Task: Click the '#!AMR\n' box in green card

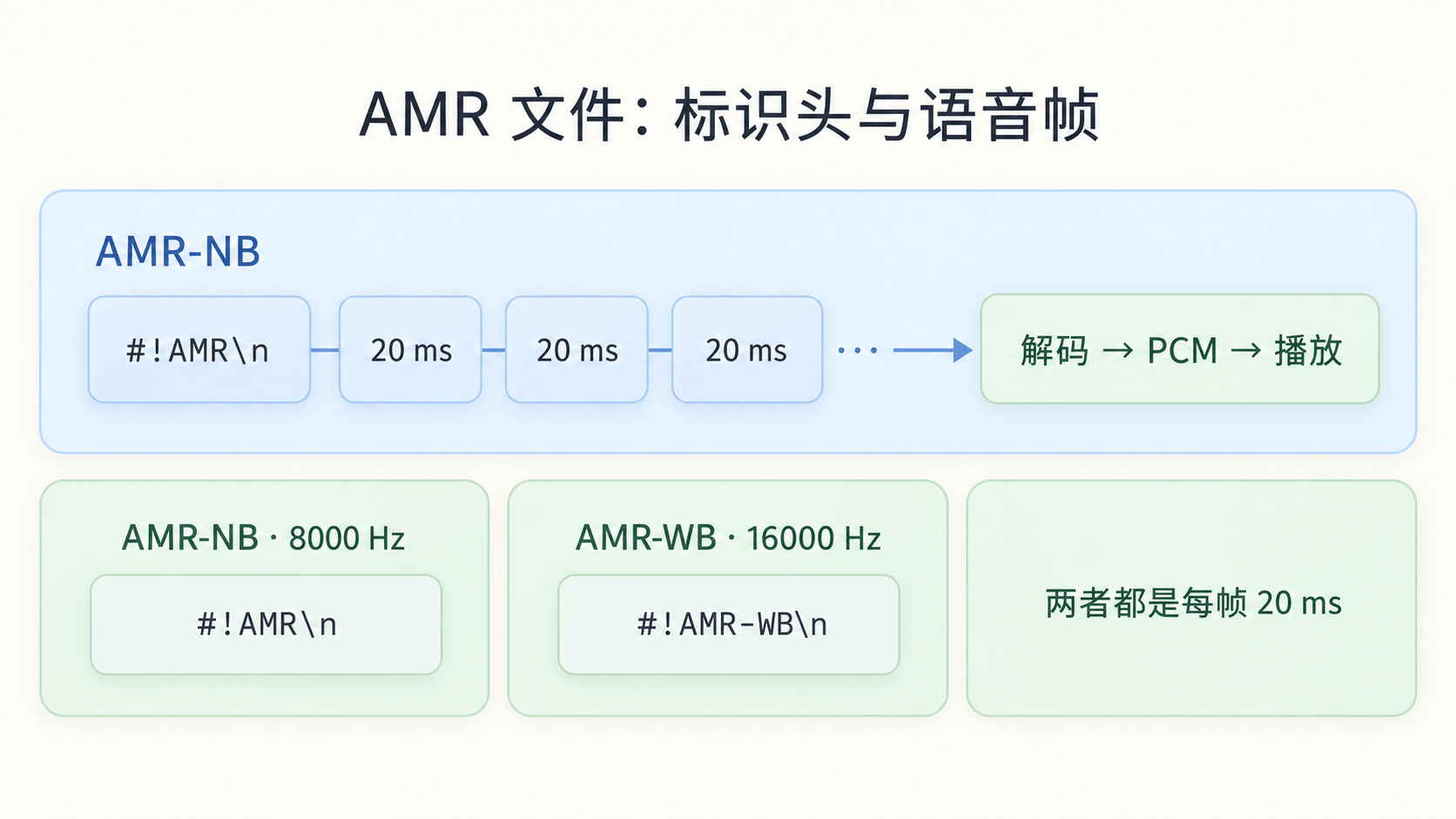Action: pos(266,625)
